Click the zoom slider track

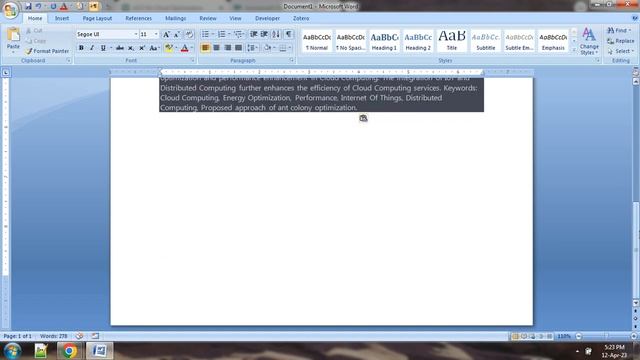coord(606,336)
